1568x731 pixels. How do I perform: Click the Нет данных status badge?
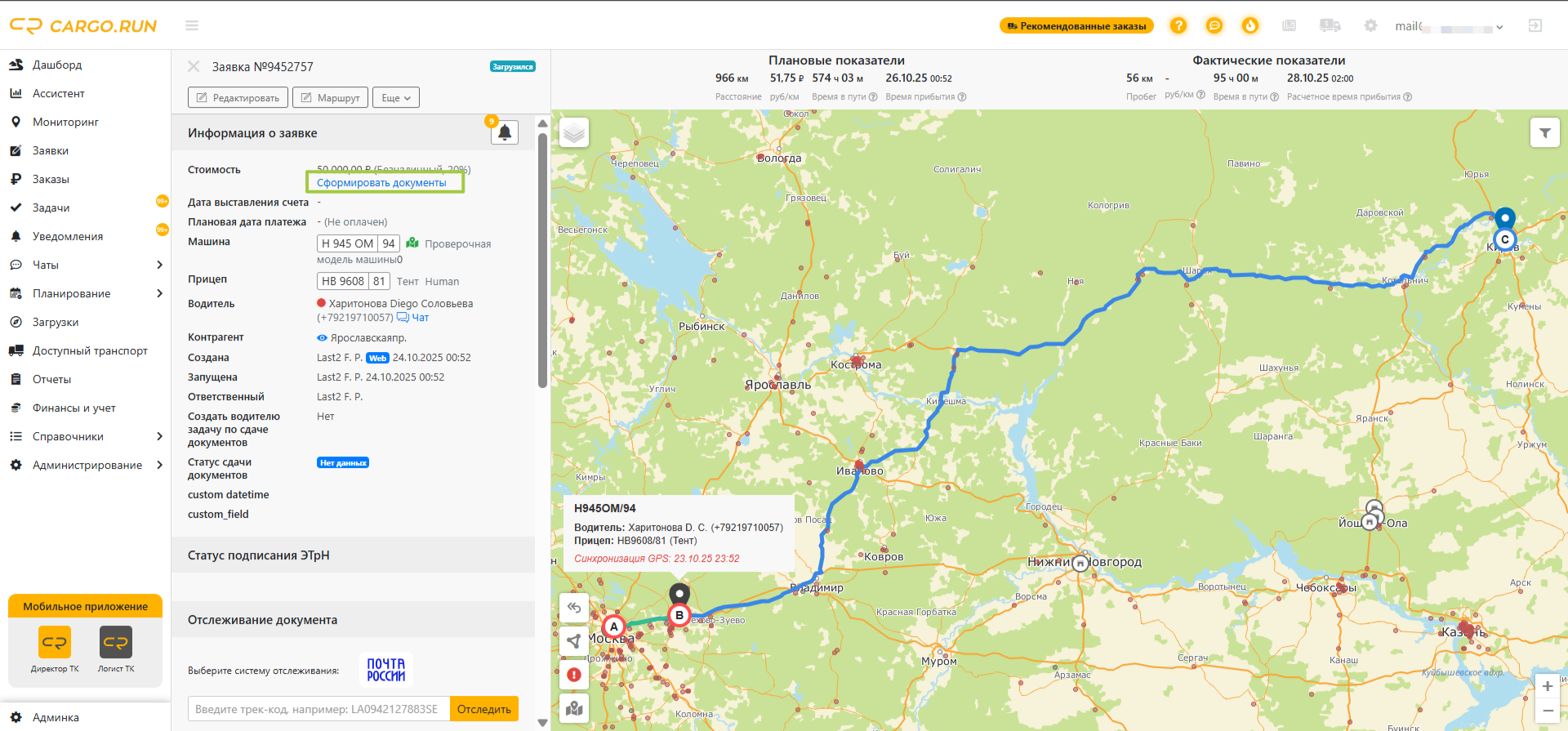click(x=343, y=462)
